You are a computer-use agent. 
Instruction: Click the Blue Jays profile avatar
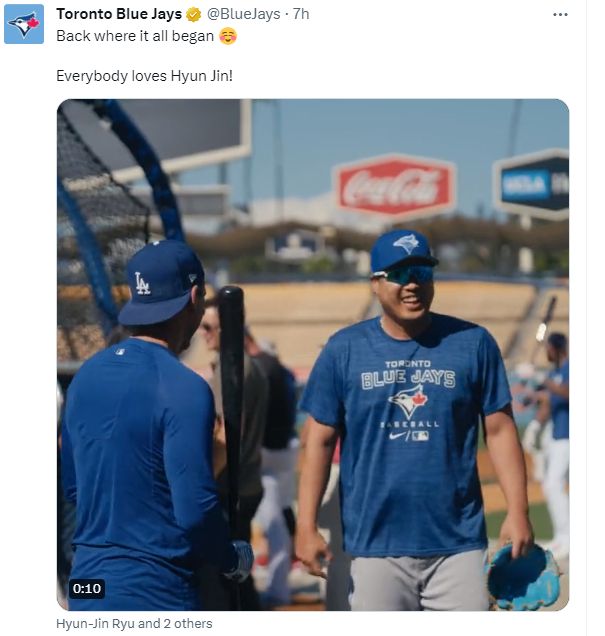click(24, 24)
